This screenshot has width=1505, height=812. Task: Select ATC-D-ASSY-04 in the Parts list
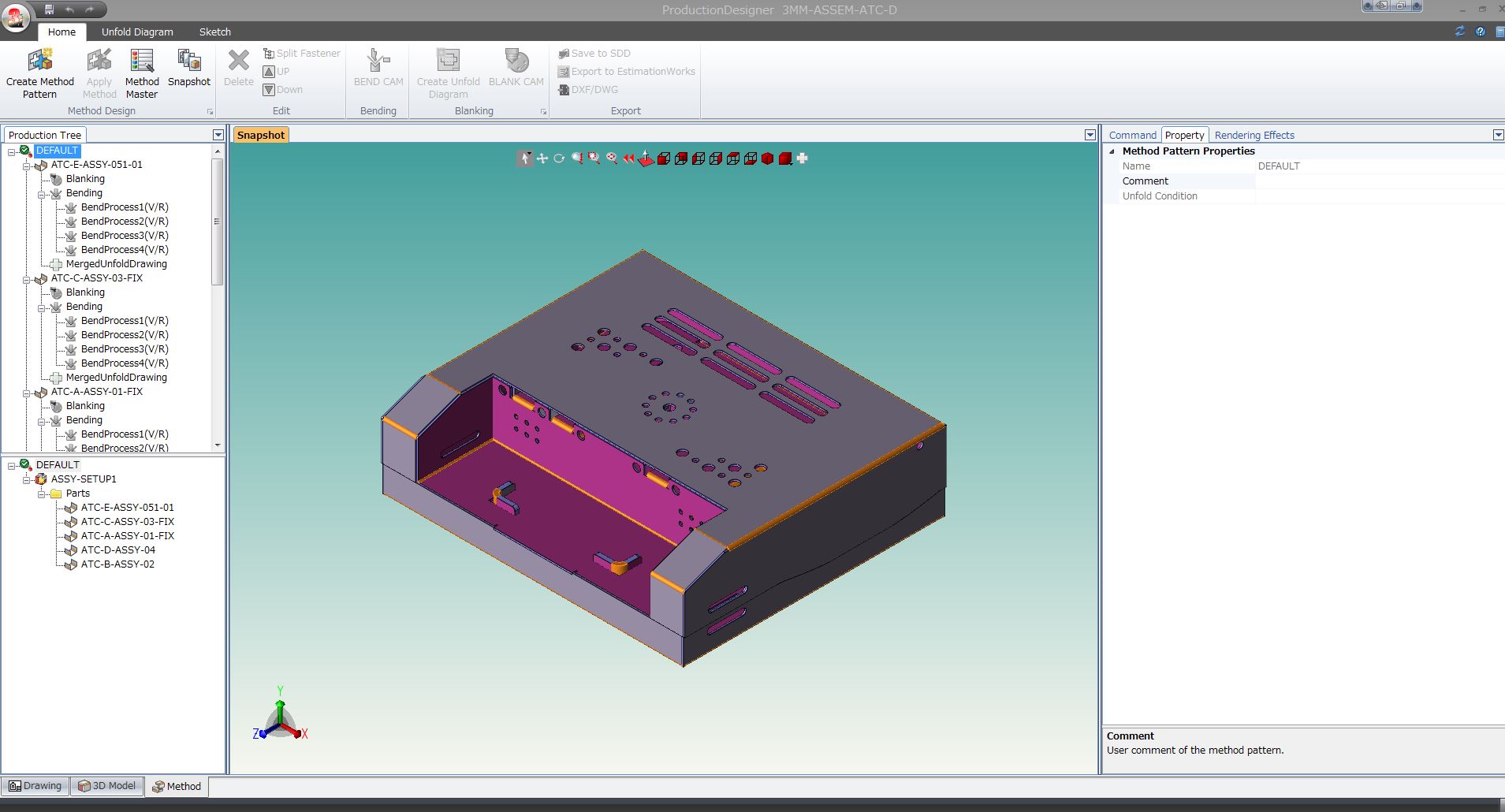point(118,550)
